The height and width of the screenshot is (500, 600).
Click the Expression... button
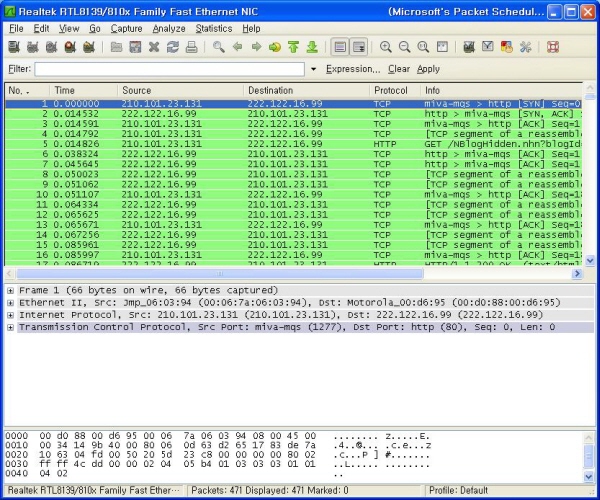click(353, 69)
